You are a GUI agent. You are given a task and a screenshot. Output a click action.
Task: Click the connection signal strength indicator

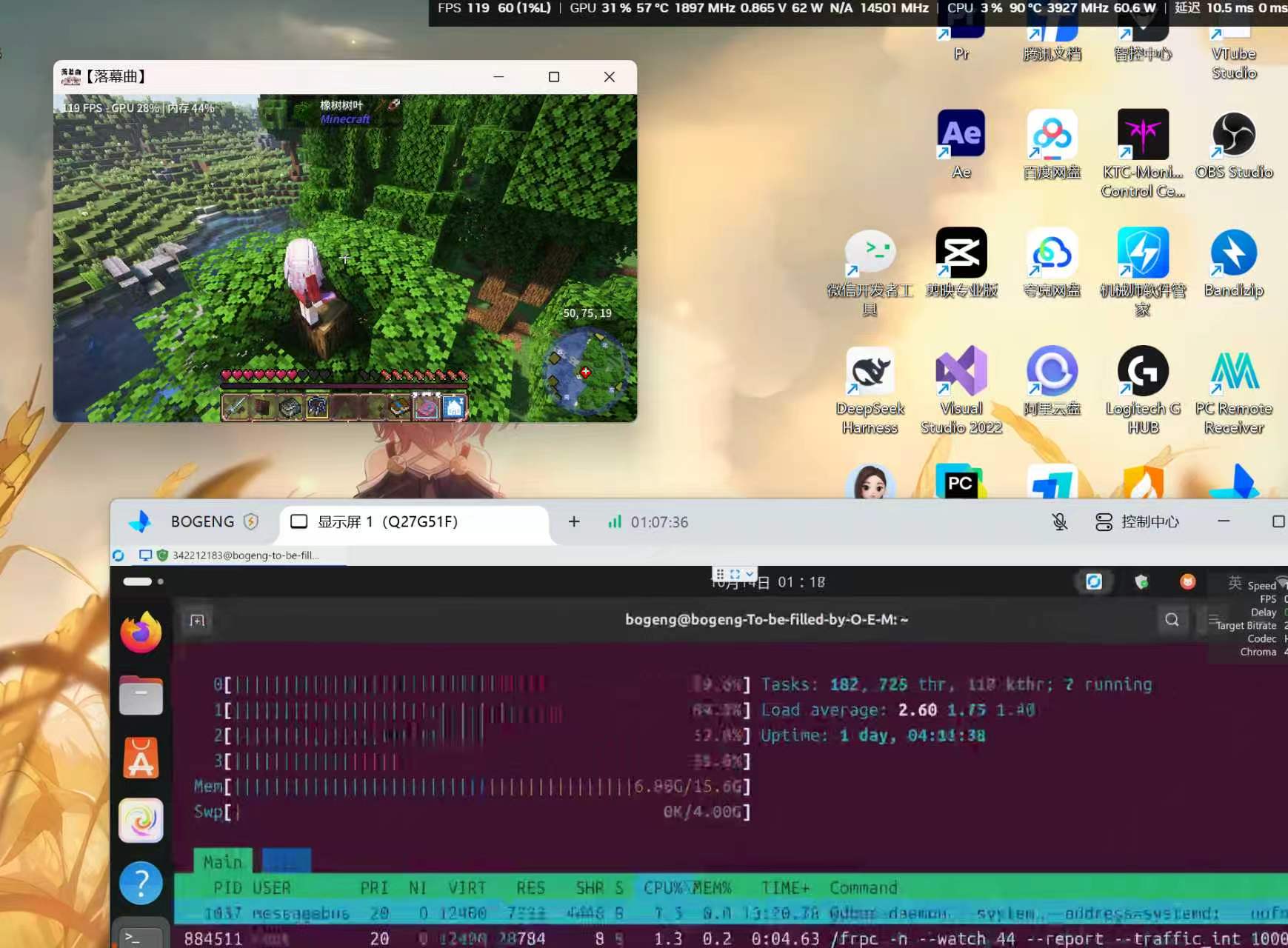(x=615, y=522)
